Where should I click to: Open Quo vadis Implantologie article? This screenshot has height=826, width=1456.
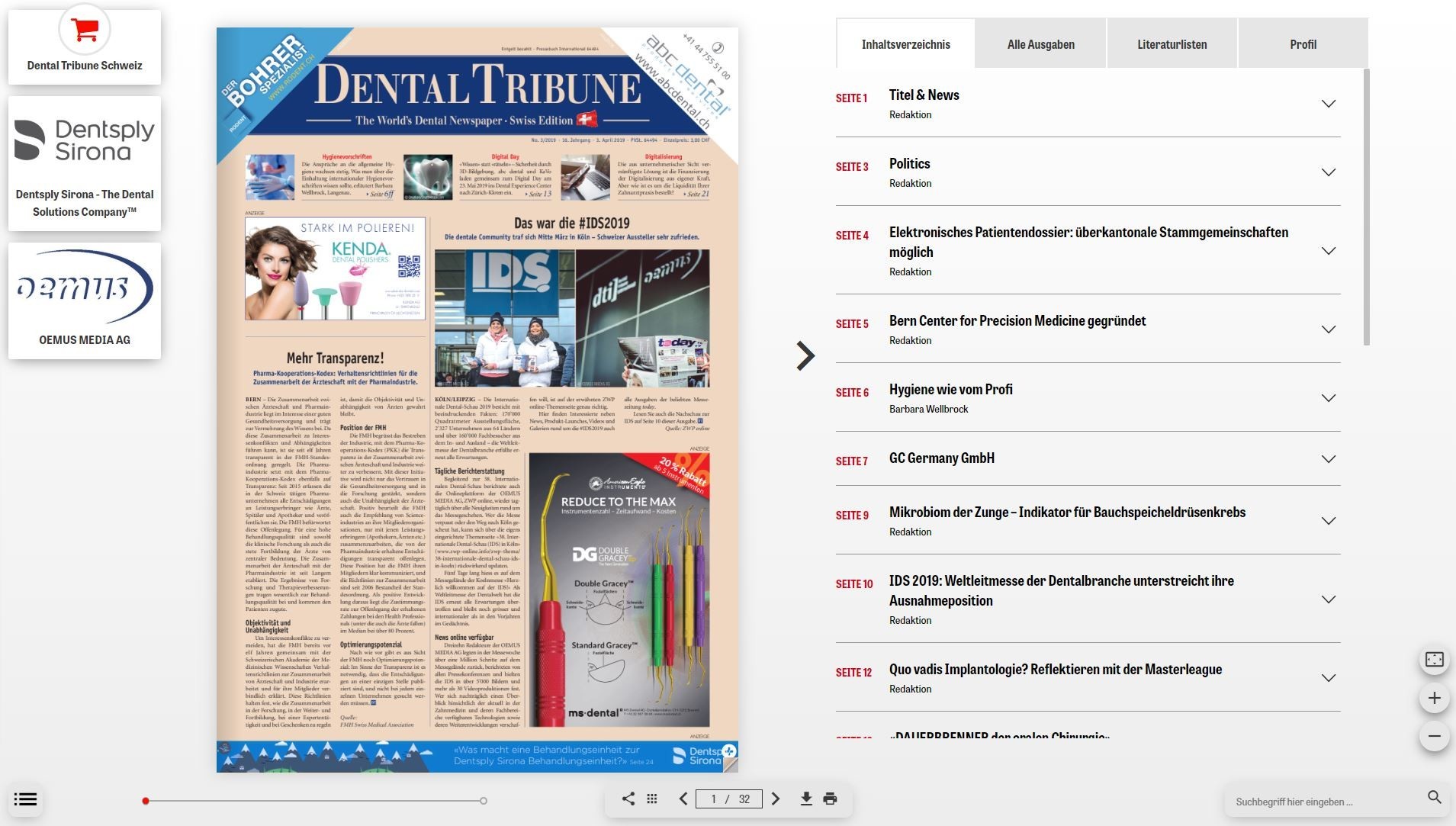click(x=1056, y=670)
